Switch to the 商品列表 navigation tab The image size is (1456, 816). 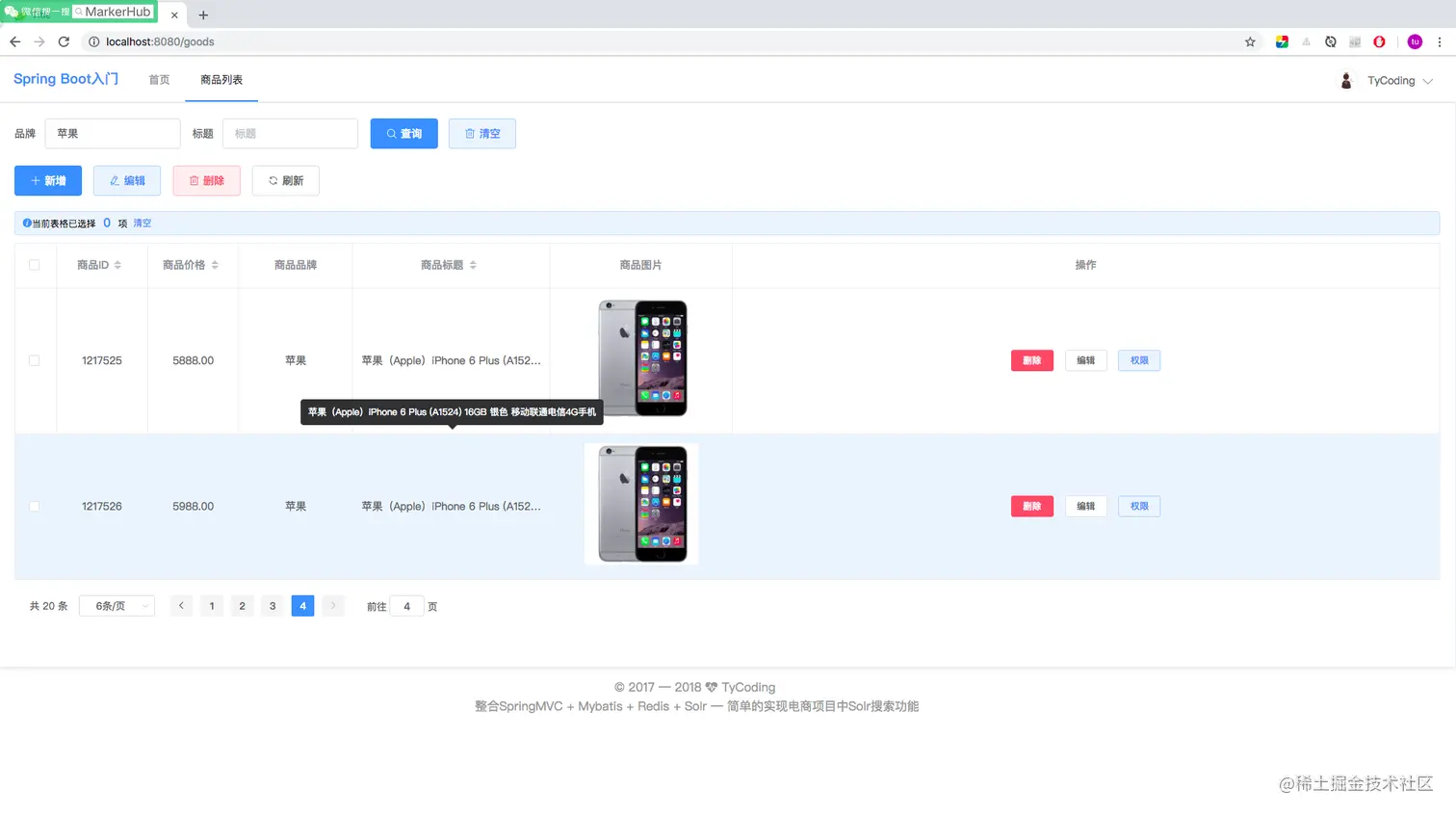[x=221, y=80]
